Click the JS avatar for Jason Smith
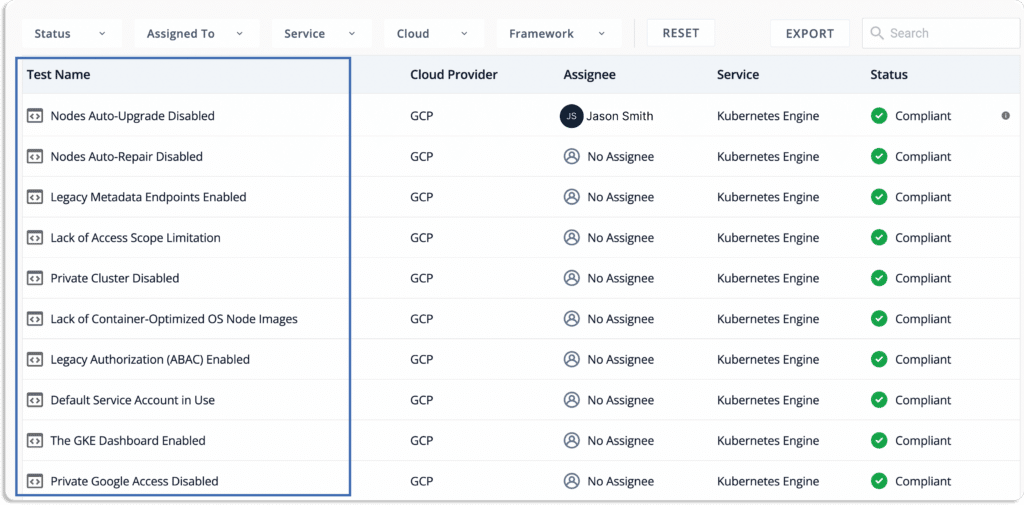This screenshot has width=1024, height=505. coord(571,116)
